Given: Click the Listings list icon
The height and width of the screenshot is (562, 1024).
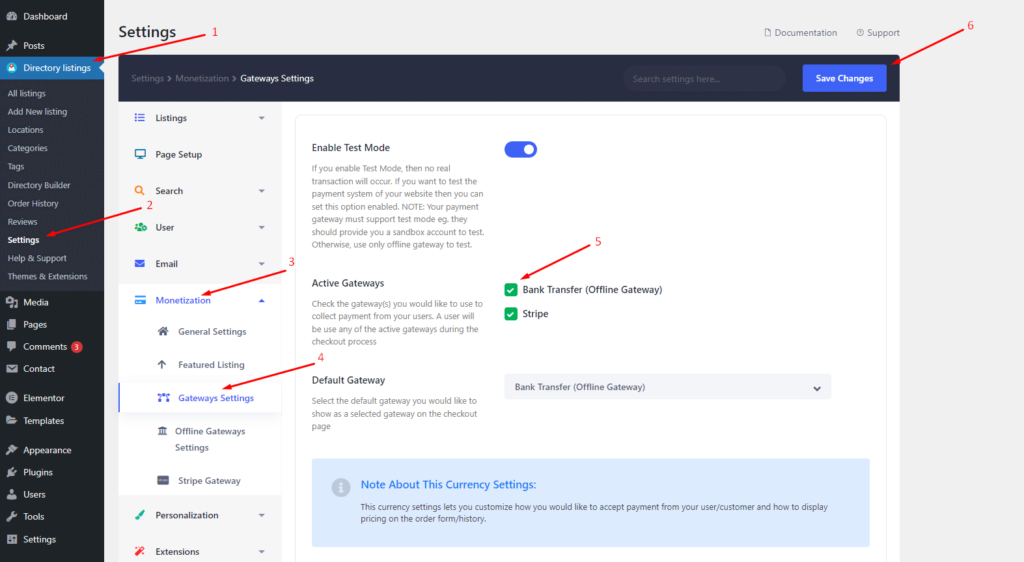Looking at the screenshot, I should tap(139, 117).
